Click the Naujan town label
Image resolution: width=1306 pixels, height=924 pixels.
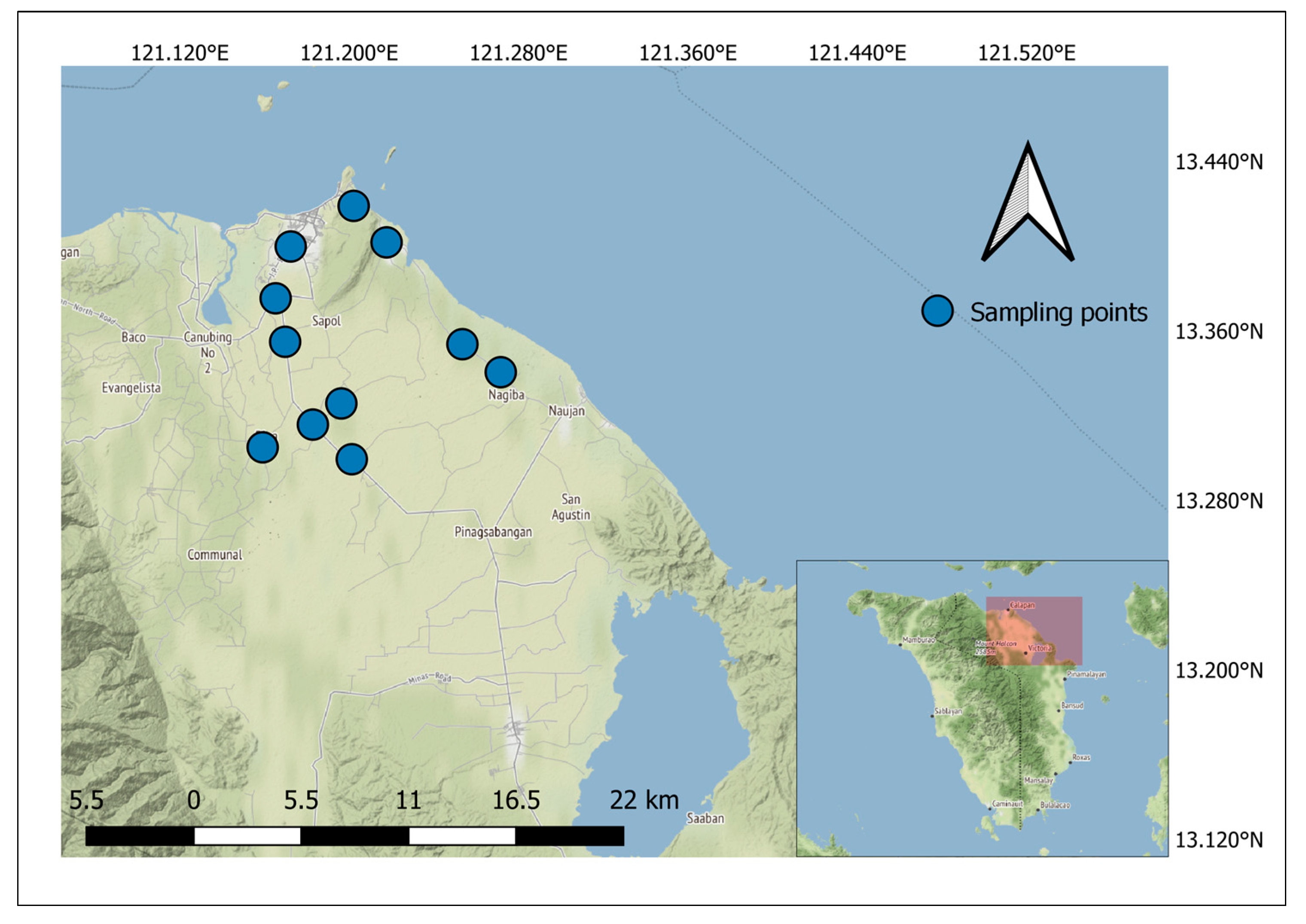(566, 411)
